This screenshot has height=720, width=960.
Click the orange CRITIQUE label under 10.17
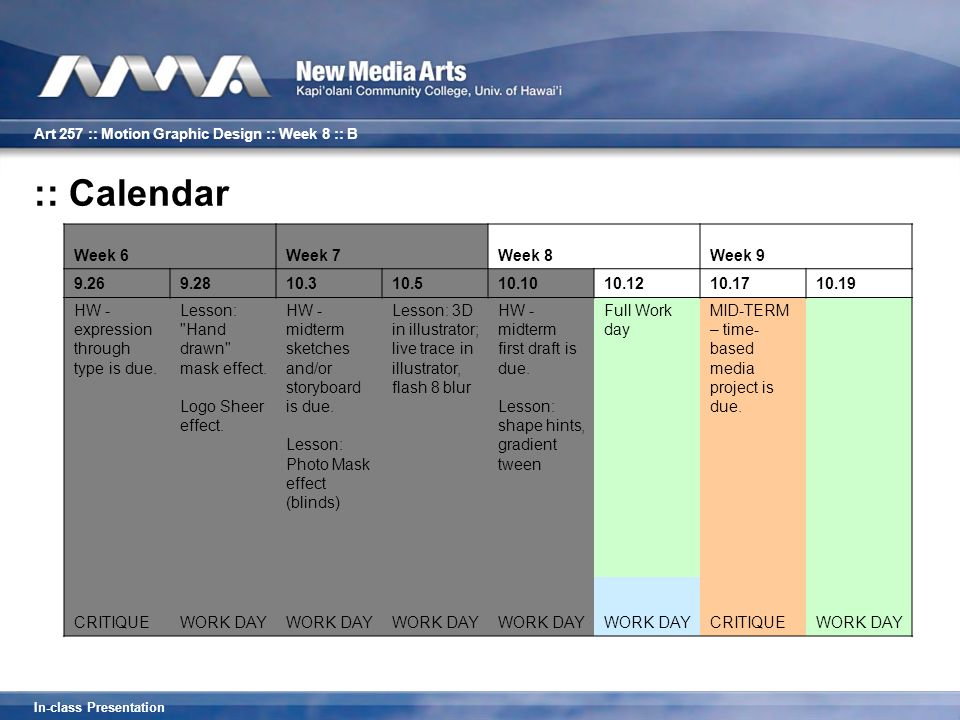tap(747, 622)
